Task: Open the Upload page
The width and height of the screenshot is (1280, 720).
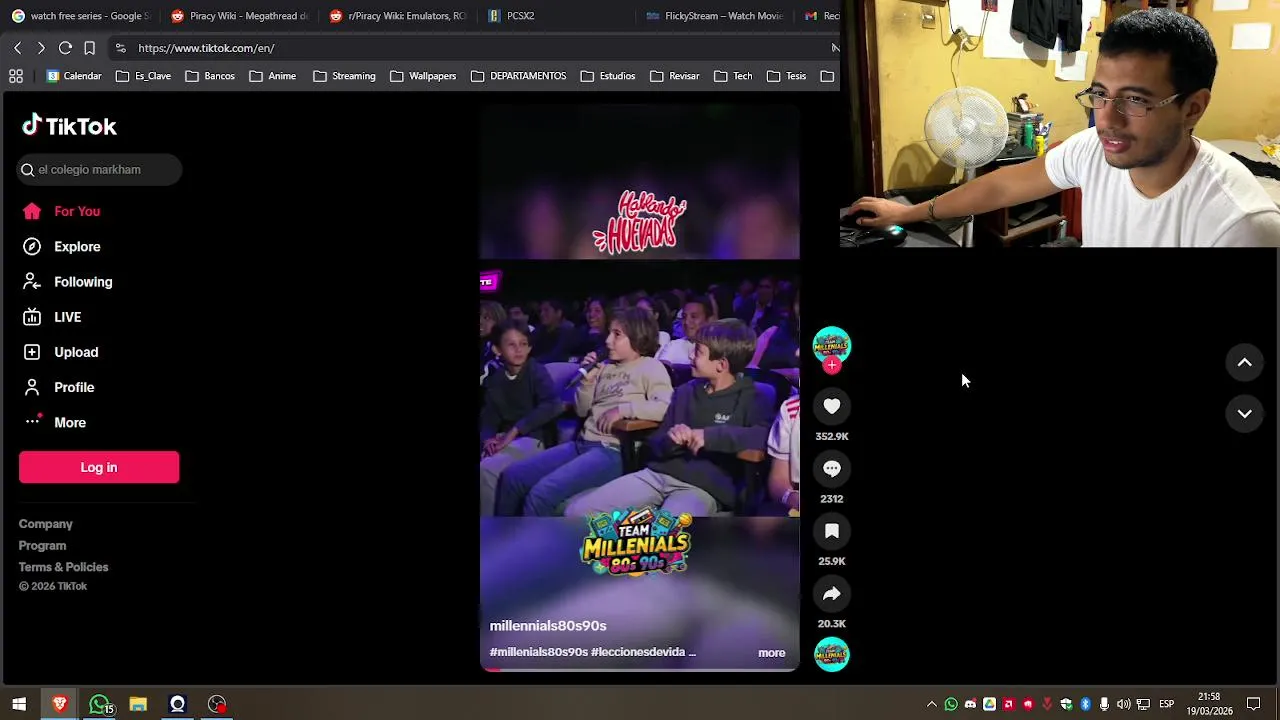Action: click(61, 352)
